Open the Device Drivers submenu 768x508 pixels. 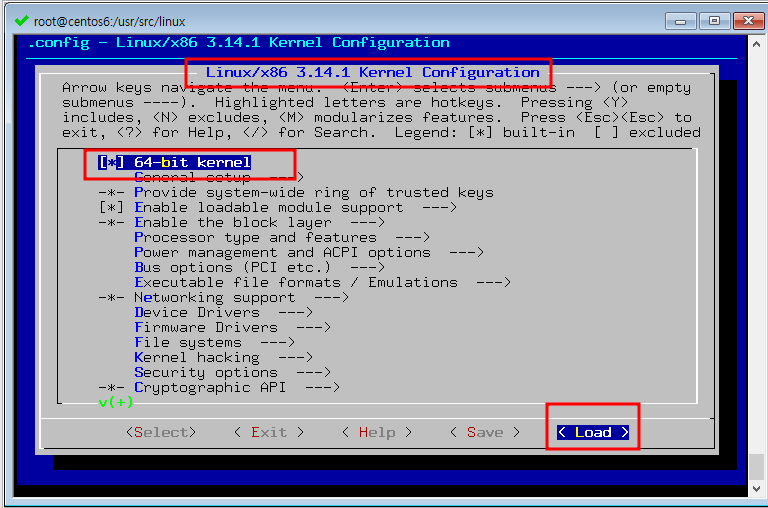click(x=223, y=313)
